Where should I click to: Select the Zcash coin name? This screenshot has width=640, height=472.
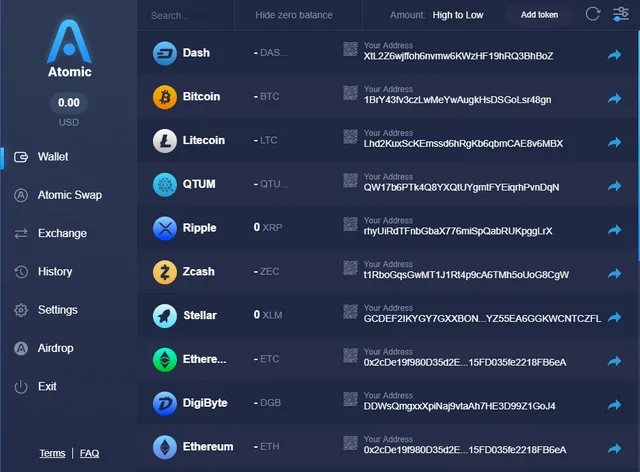pyautogui.click(x=198, y=272)
